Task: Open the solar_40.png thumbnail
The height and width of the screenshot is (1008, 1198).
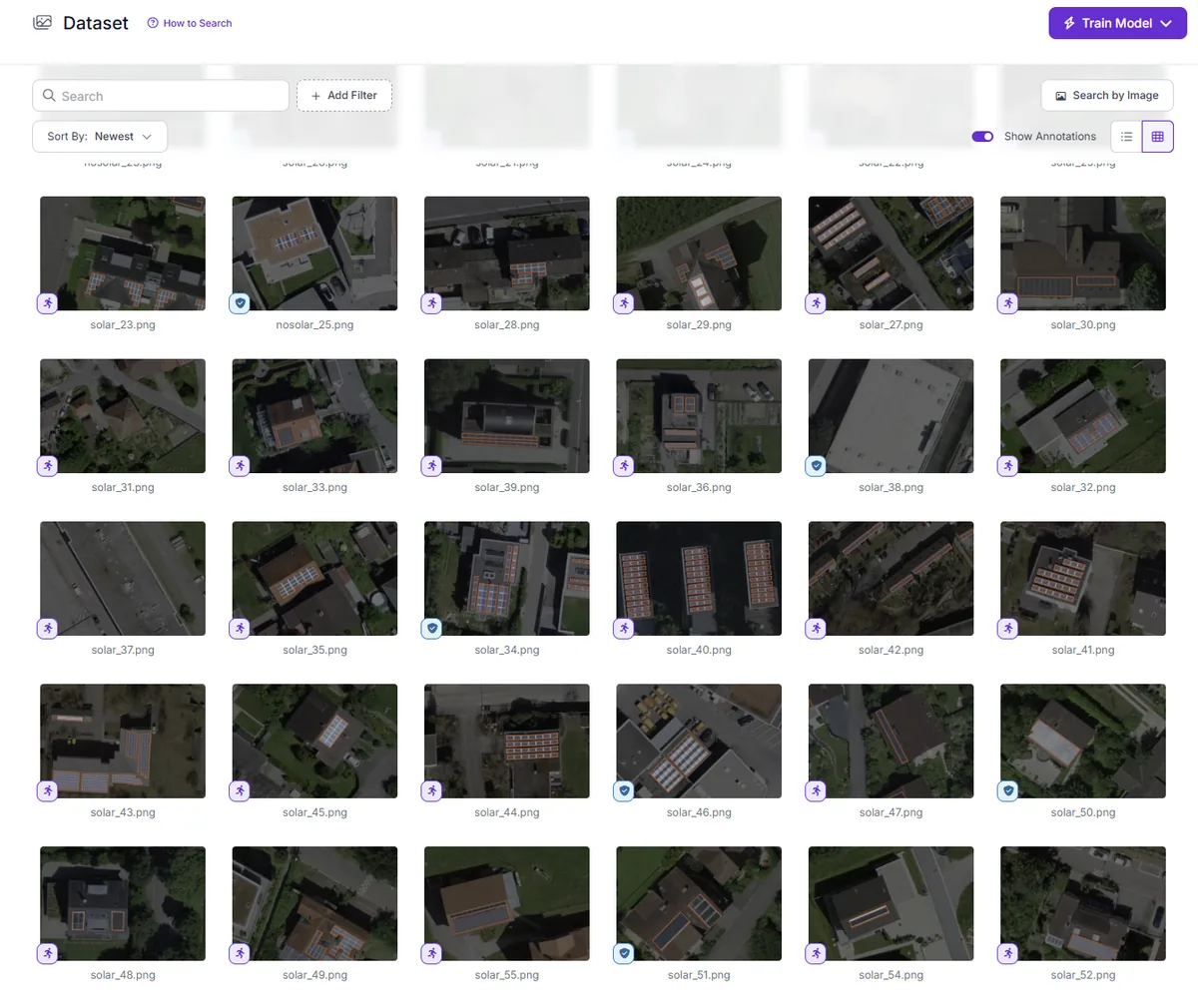Action: click(699, 578)
